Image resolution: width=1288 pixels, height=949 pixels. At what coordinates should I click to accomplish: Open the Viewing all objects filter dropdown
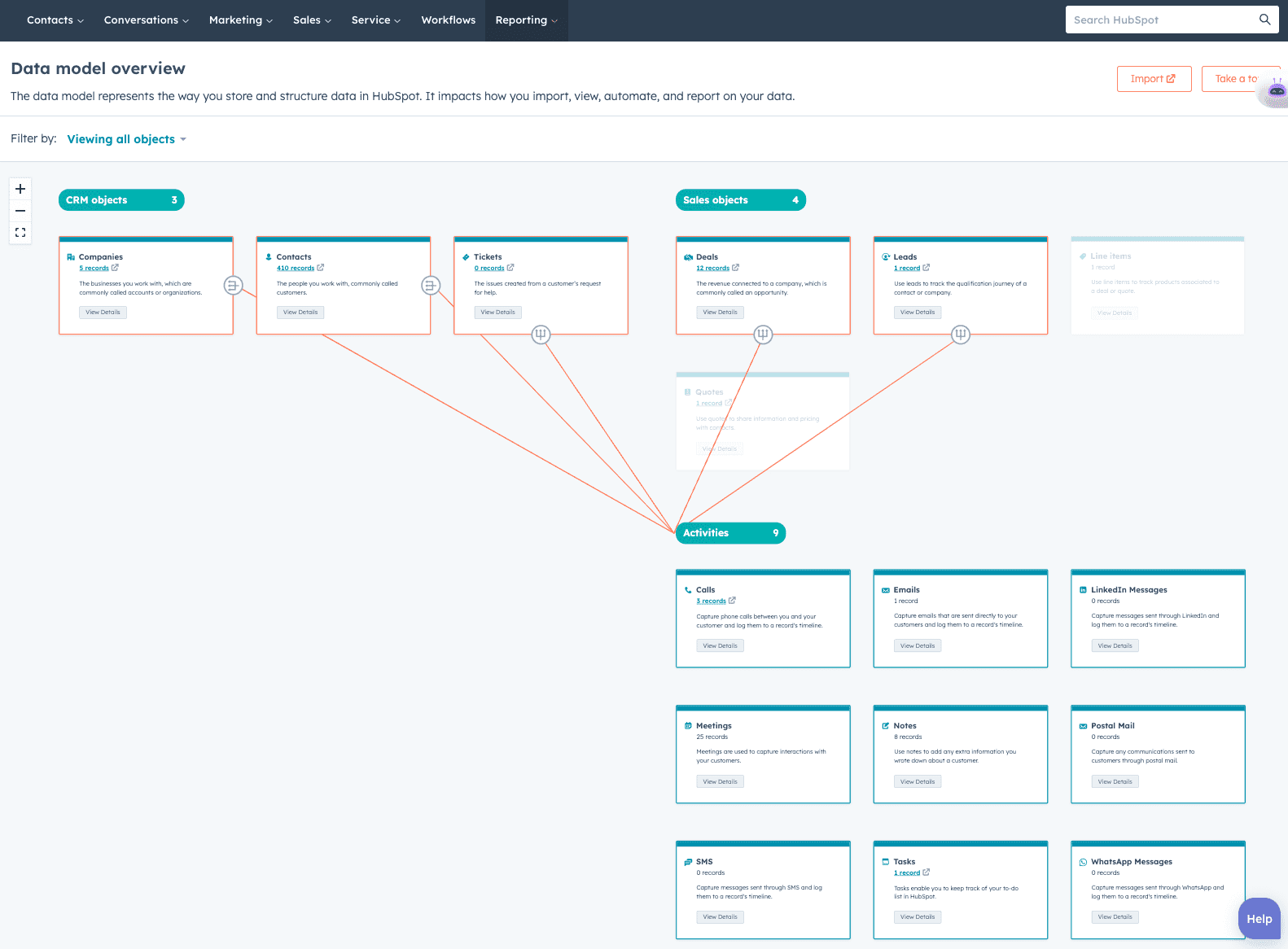point(127,139)
